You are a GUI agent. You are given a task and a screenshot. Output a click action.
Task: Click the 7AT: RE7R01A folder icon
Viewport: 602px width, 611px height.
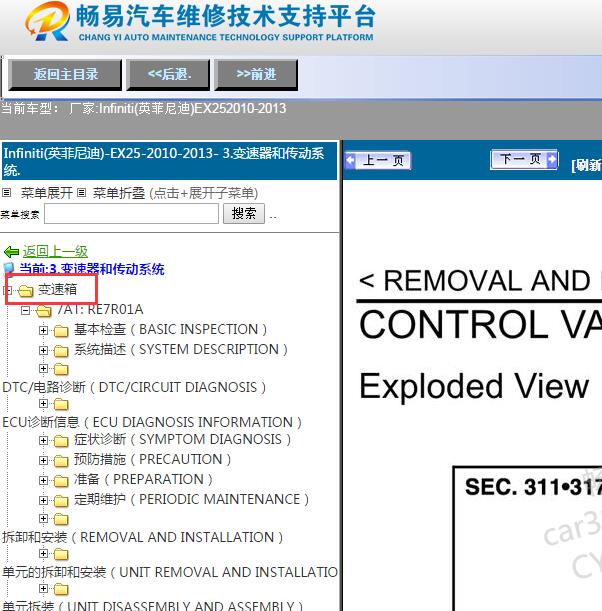[x=44, y=311]
